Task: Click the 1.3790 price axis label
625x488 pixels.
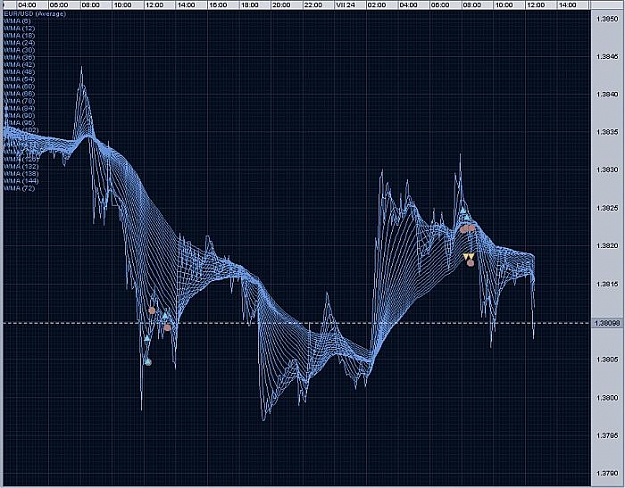Action: click(x=607, y=474)
